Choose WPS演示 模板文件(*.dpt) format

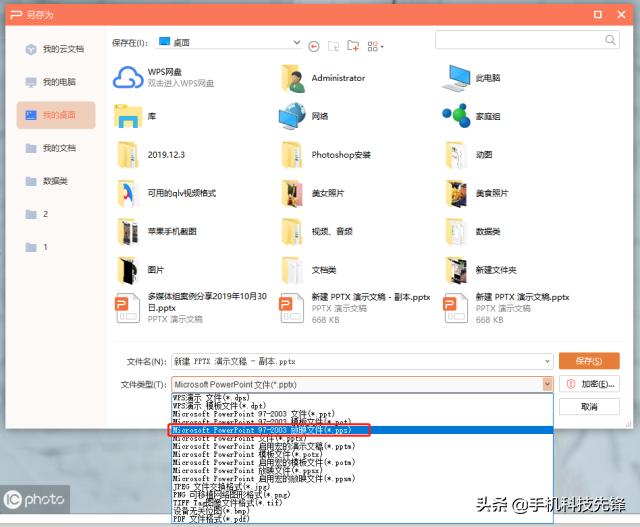click(x=362, y=405)
